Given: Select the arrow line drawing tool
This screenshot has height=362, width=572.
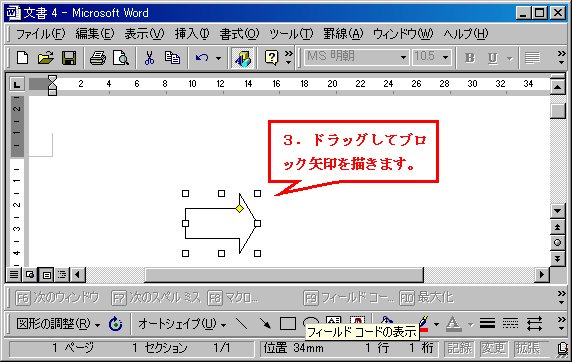Looking at the screenshot, I should click(265, 323).
